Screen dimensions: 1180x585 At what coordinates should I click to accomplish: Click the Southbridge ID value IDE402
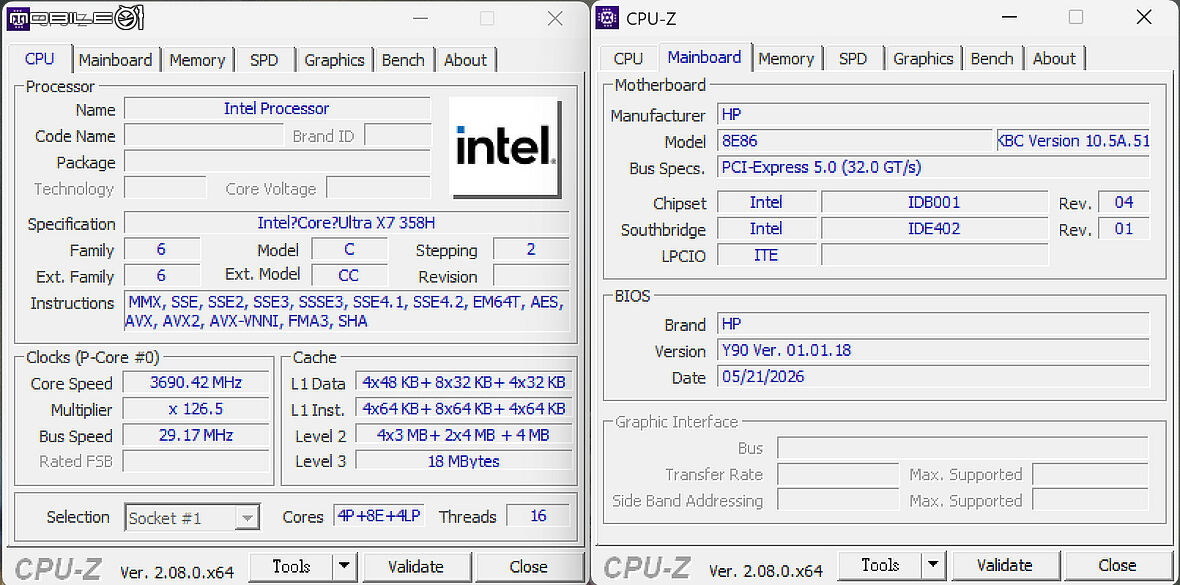tap(934, 228)
